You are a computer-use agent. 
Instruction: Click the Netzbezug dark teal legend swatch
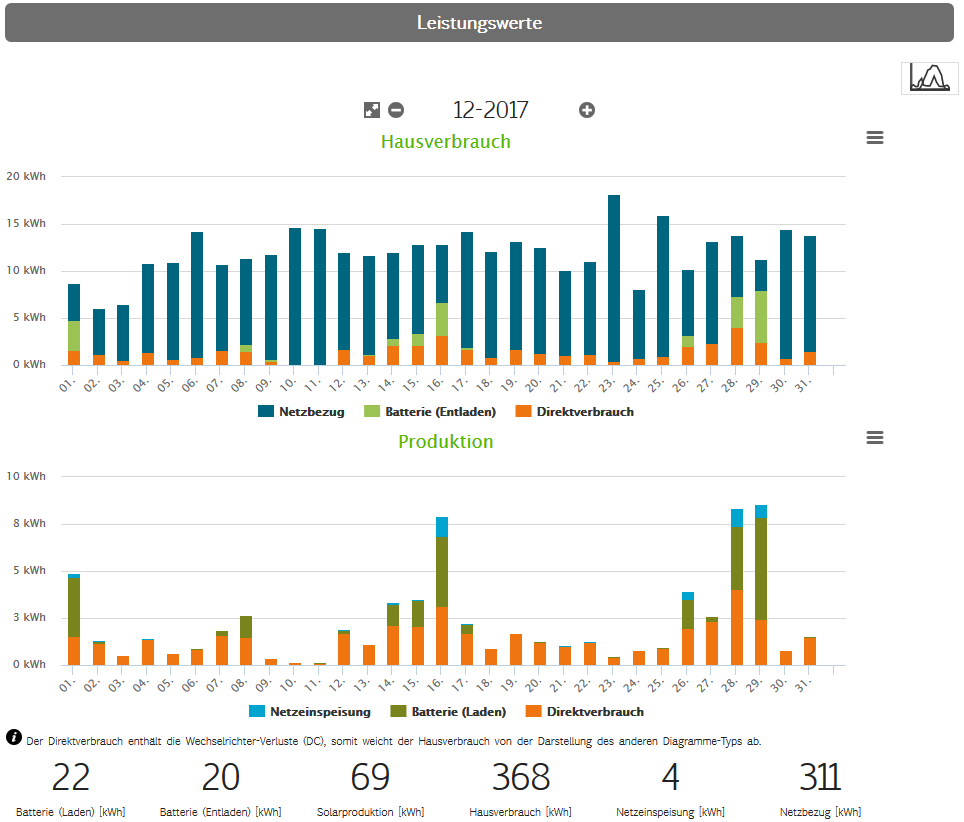tap(266, 411)
